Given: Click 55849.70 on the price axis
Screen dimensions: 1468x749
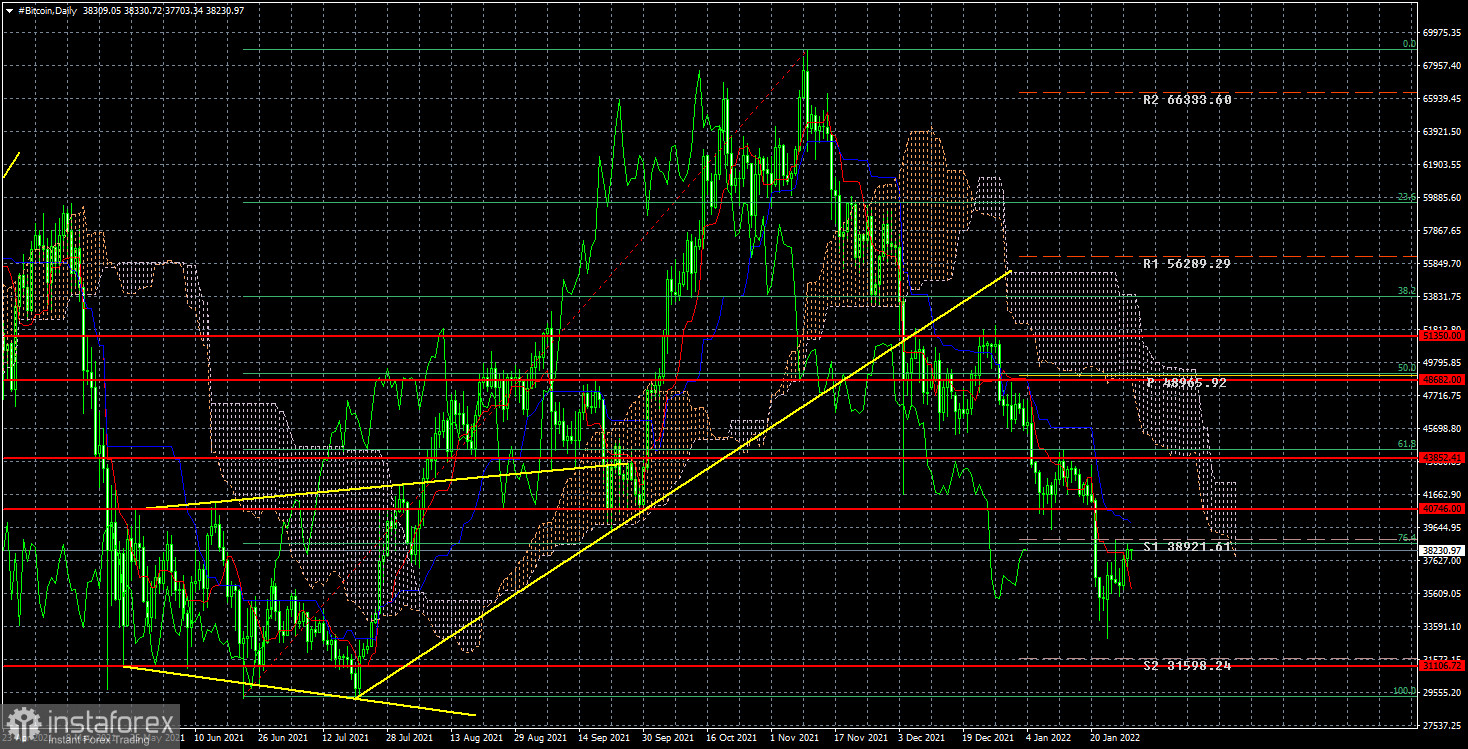Looking at the screenshot, I should (1442, 264).
